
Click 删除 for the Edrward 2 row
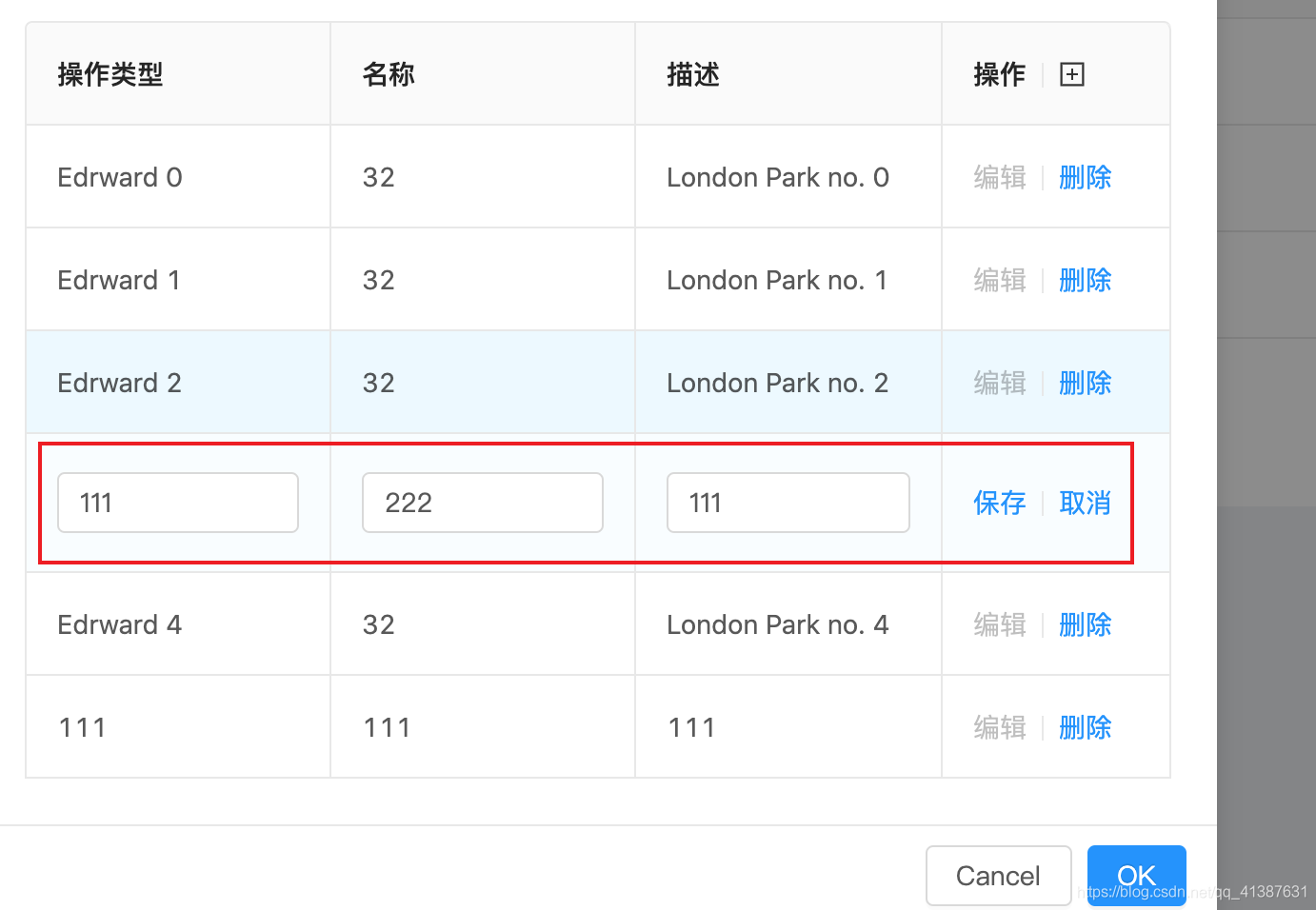tap(1086, 383)
